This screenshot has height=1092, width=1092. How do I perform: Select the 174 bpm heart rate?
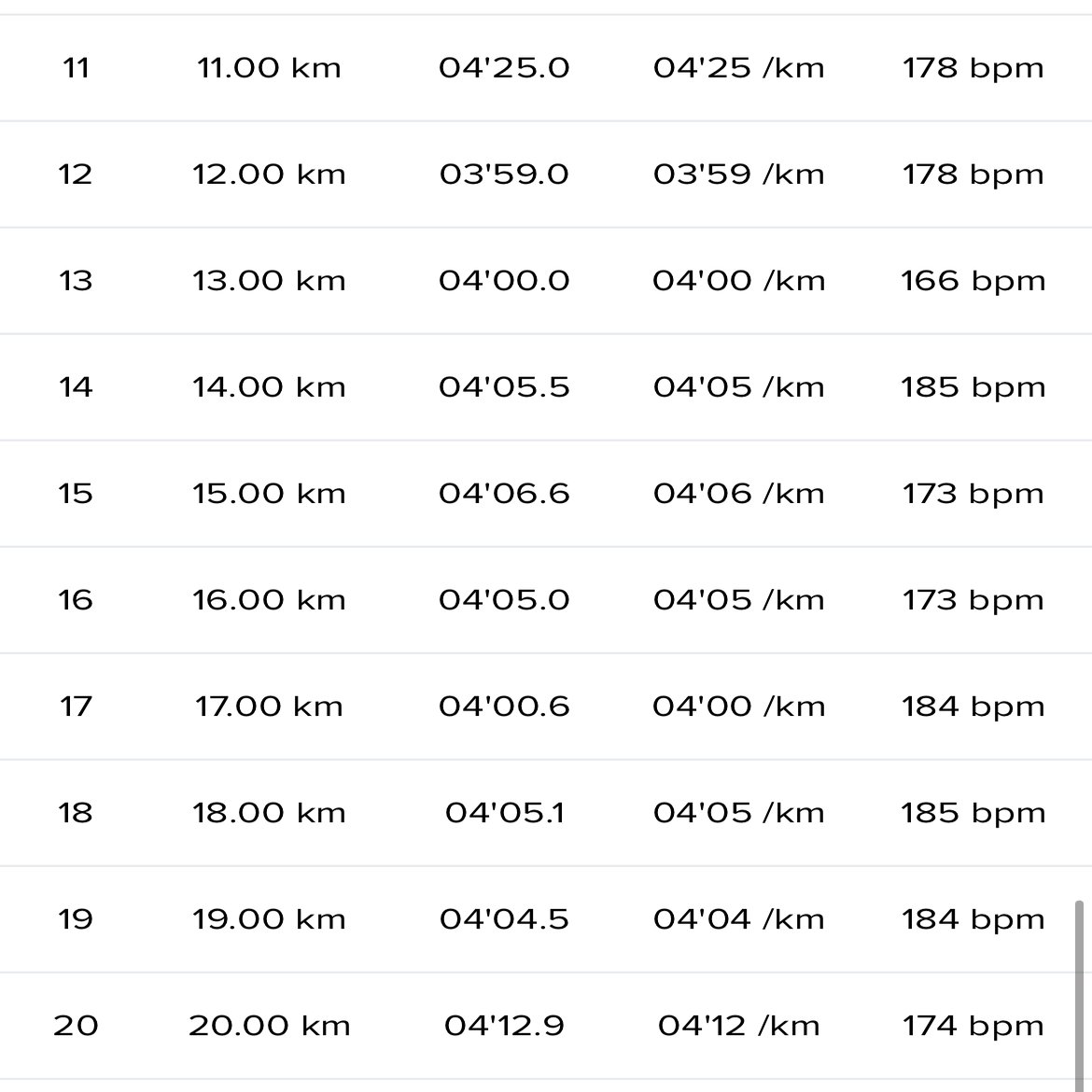pos(973,1026)
